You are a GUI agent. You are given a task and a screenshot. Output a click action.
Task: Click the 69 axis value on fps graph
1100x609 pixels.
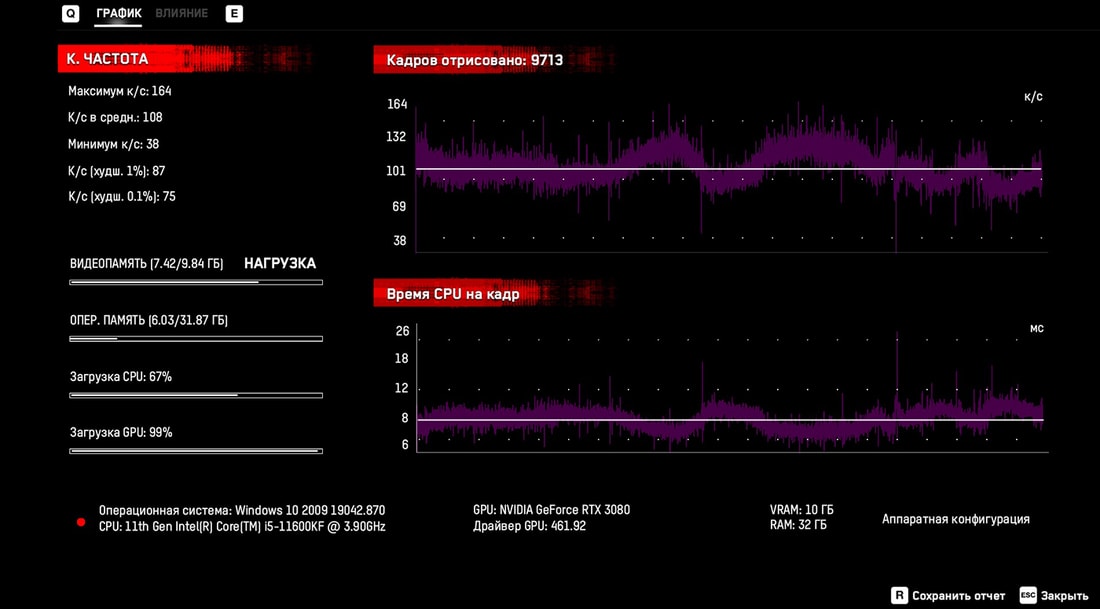pyautogui.click(x=399, y=206)
